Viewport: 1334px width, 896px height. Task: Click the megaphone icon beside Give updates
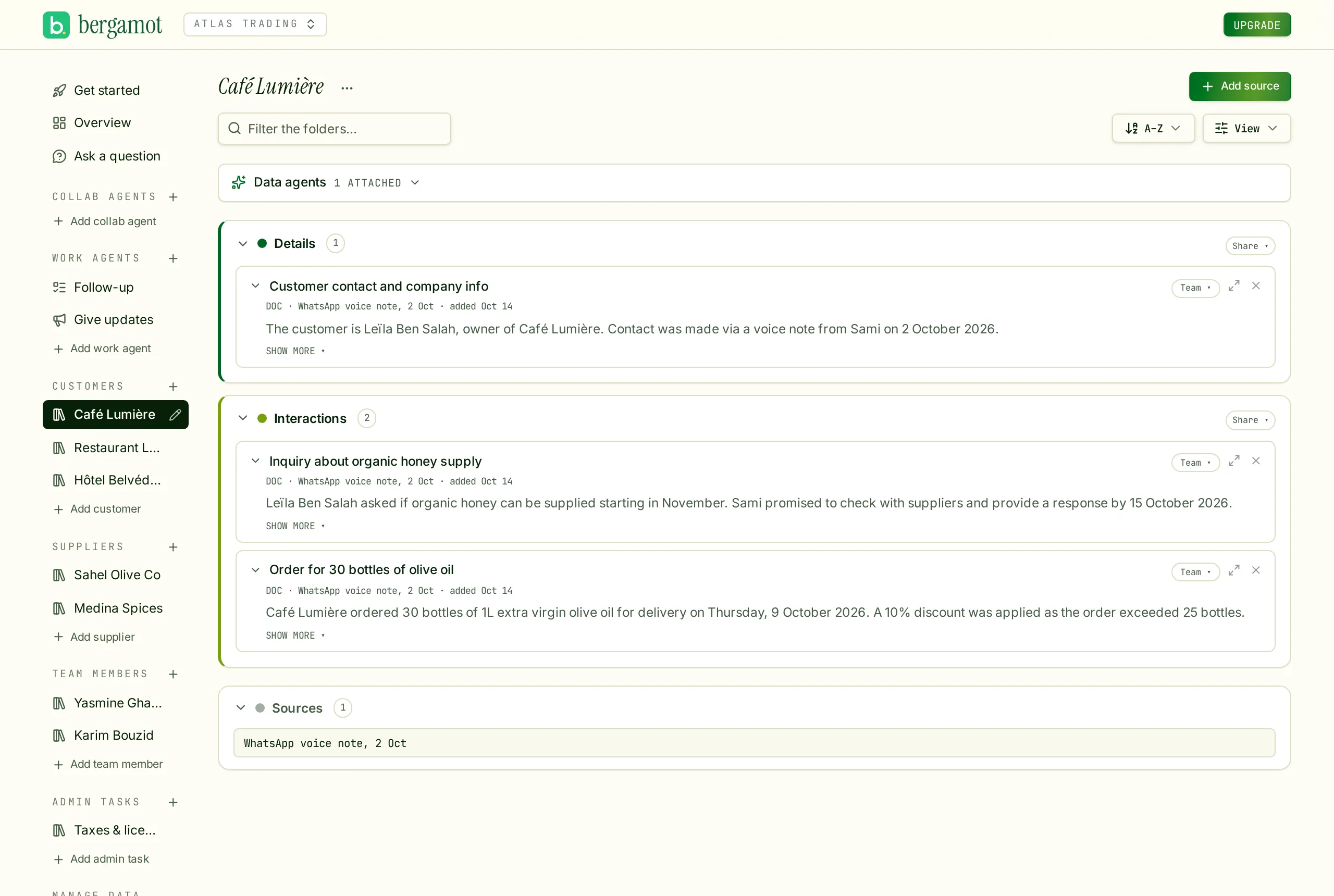(59, 320)
